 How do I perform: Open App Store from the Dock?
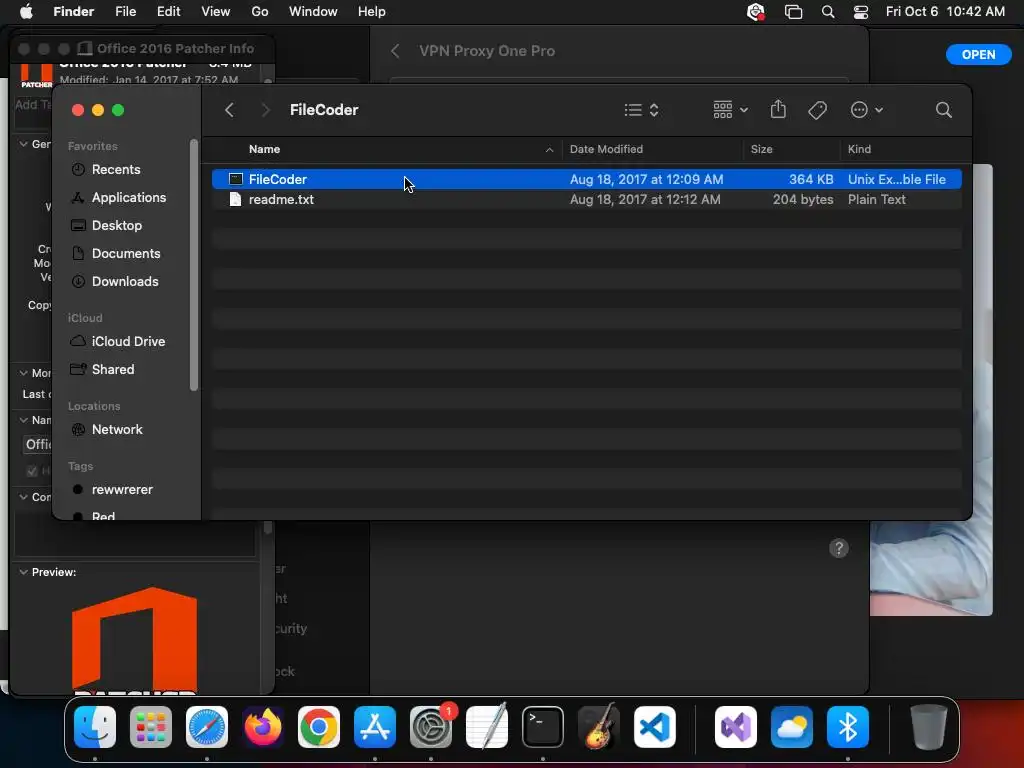click(375, 727)
